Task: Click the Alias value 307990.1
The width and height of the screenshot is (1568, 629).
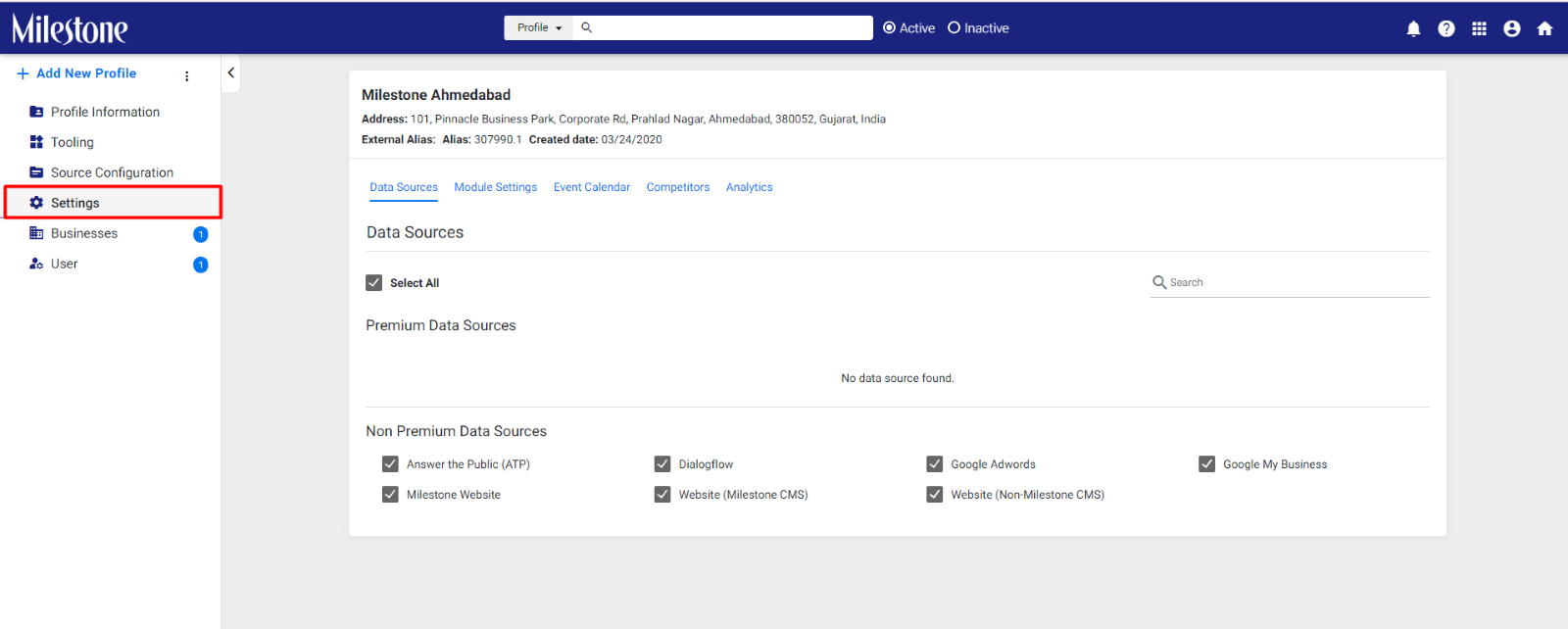Action: point(498,140)
